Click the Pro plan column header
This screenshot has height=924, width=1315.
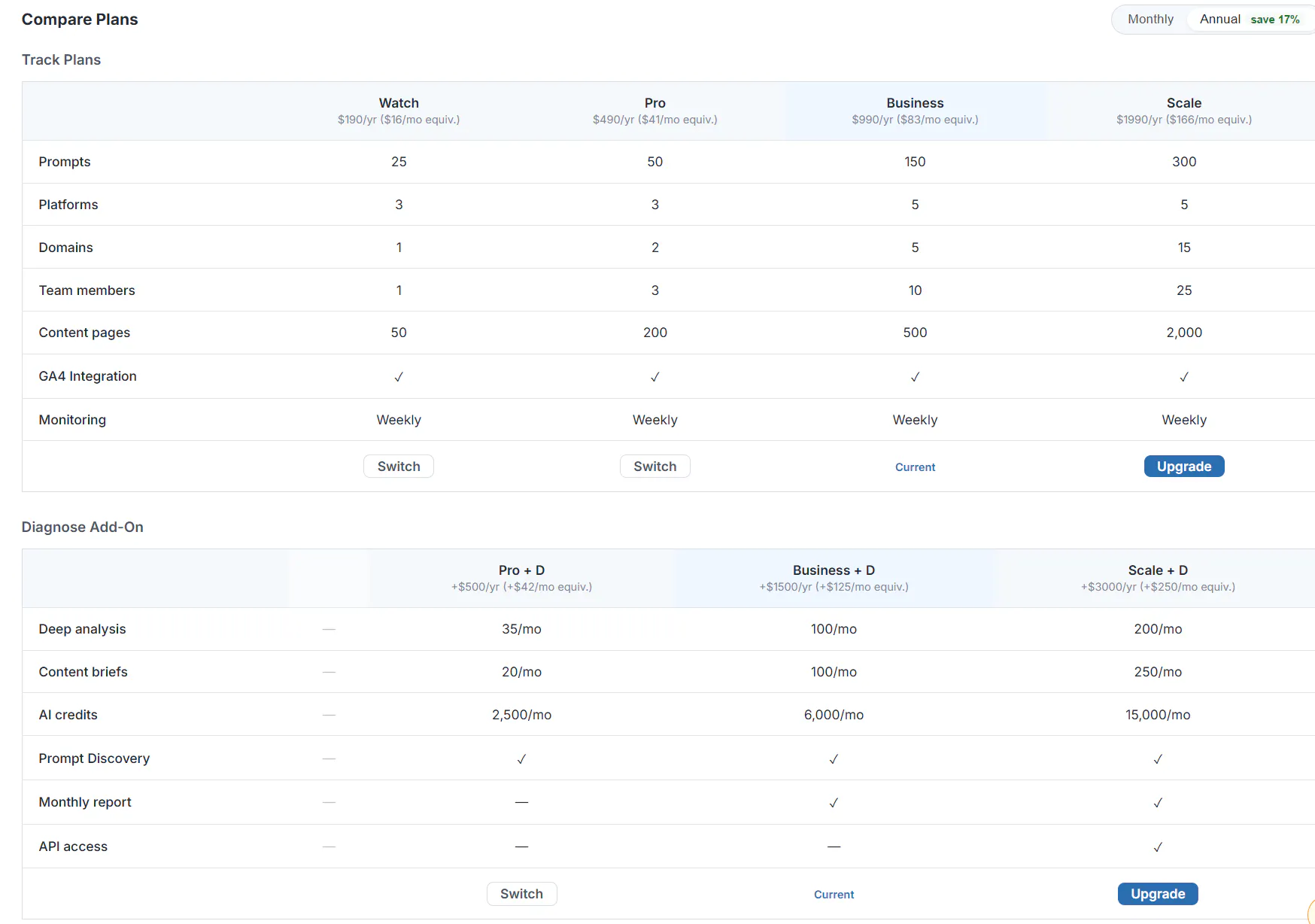tap(655, 103)
